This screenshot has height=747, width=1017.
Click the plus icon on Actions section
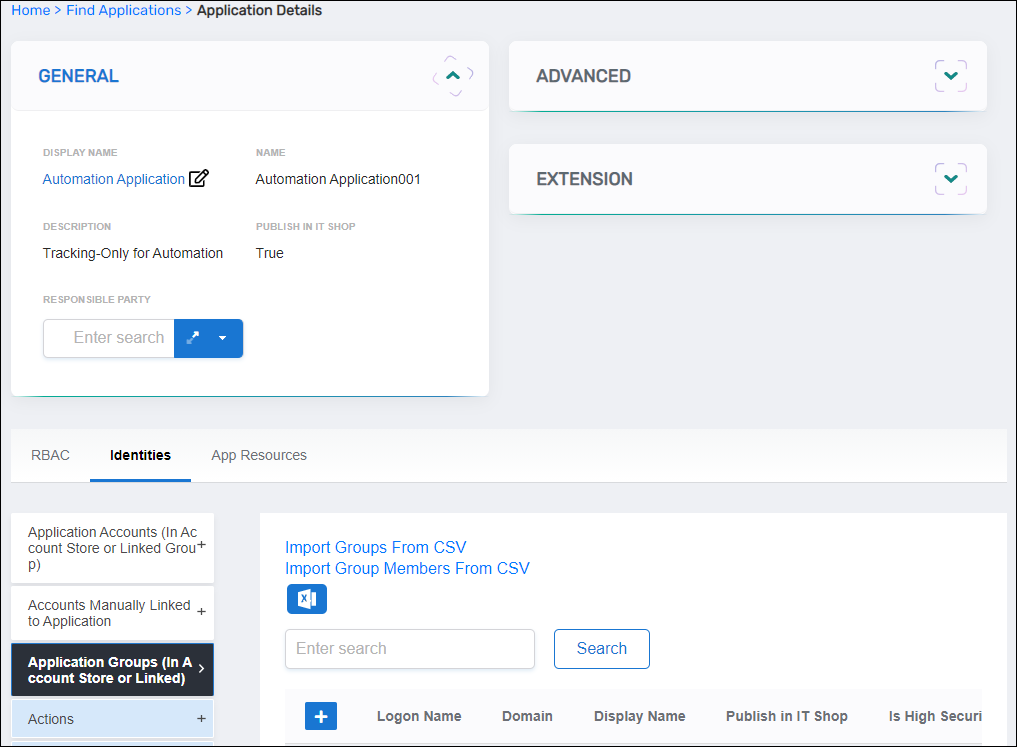pos(203,719)
